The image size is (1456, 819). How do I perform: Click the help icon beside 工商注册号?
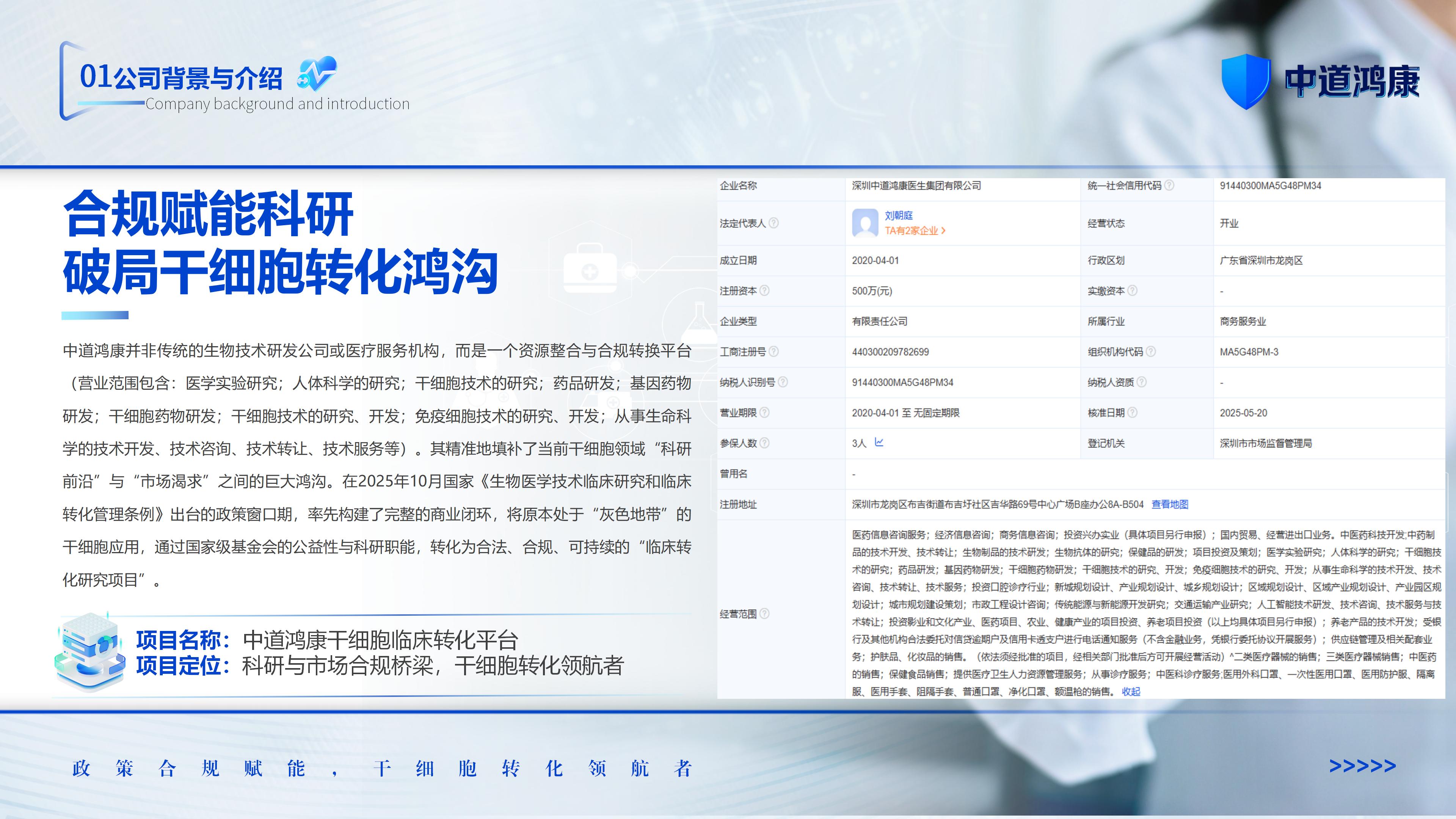click(x=774, y=351)
